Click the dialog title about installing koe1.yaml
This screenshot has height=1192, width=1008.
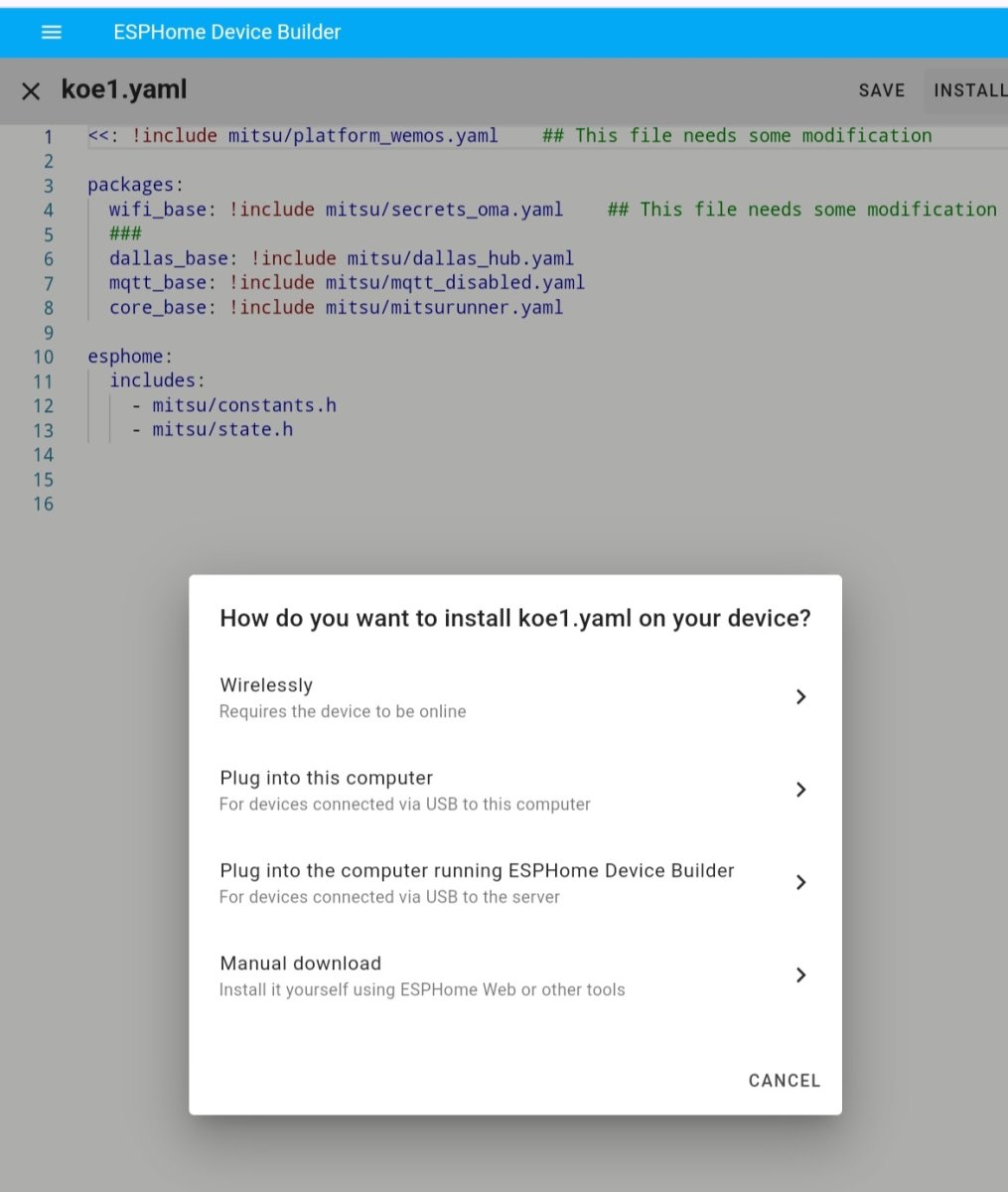(x=515, y=619)
